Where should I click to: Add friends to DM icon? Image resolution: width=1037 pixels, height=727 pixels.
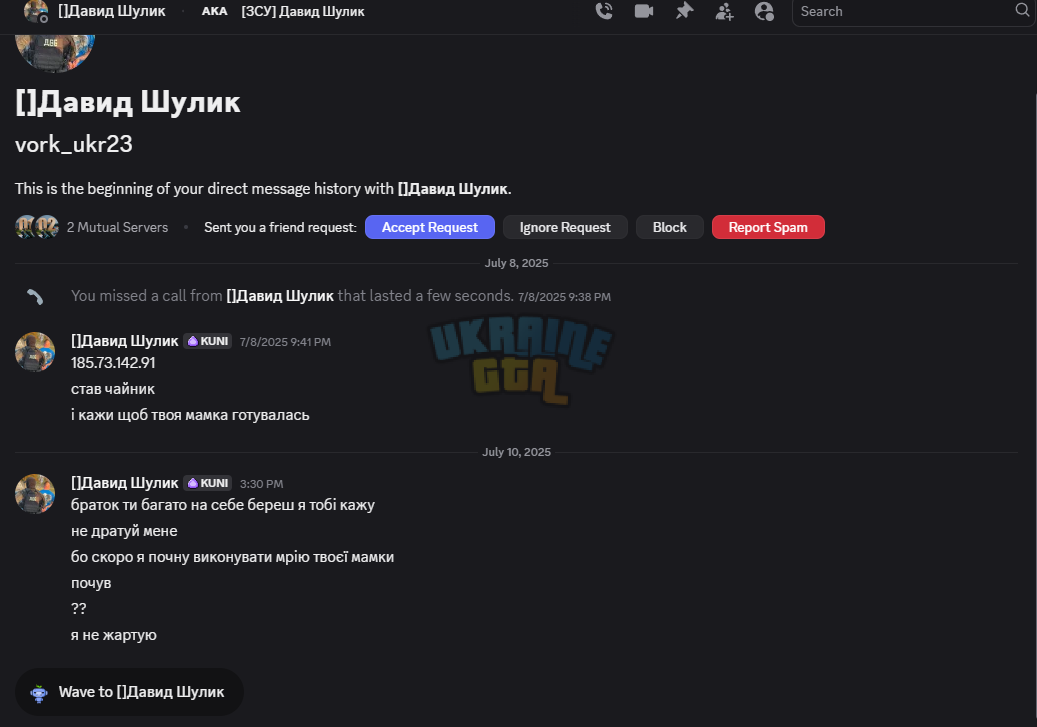(724, 11)
